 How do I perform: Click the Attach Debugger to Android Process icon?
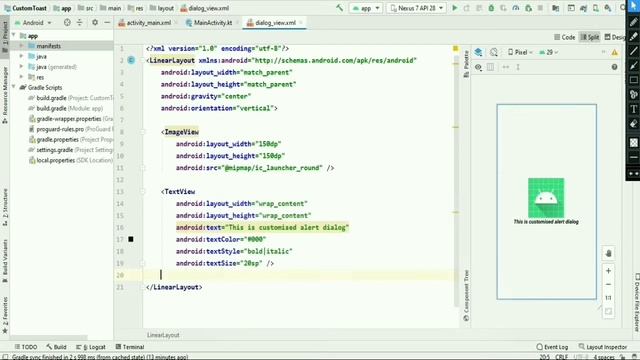[x=528, y=8]
